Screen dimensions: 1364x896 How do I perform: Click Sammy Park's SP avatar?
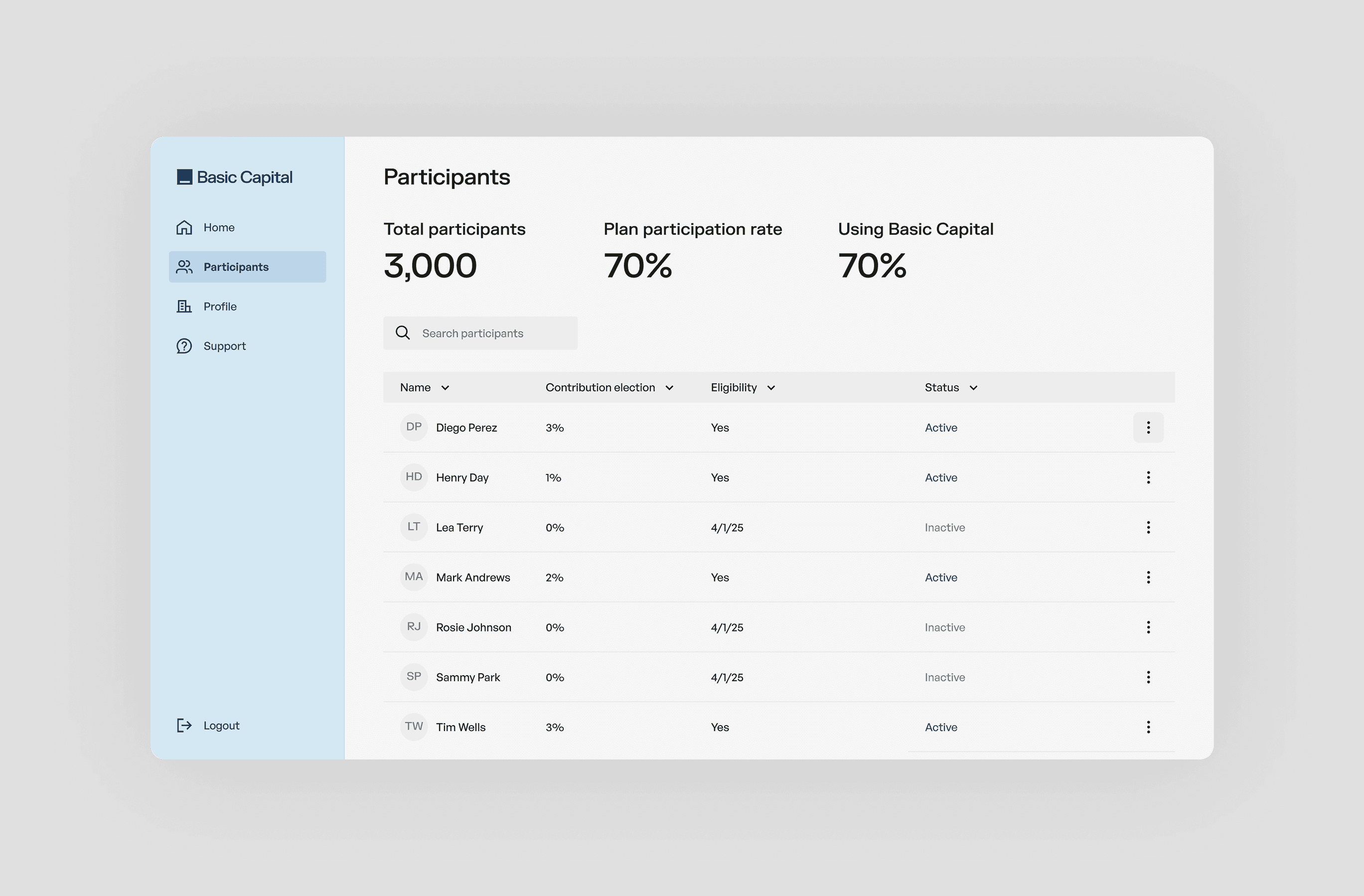coord(413,676)
